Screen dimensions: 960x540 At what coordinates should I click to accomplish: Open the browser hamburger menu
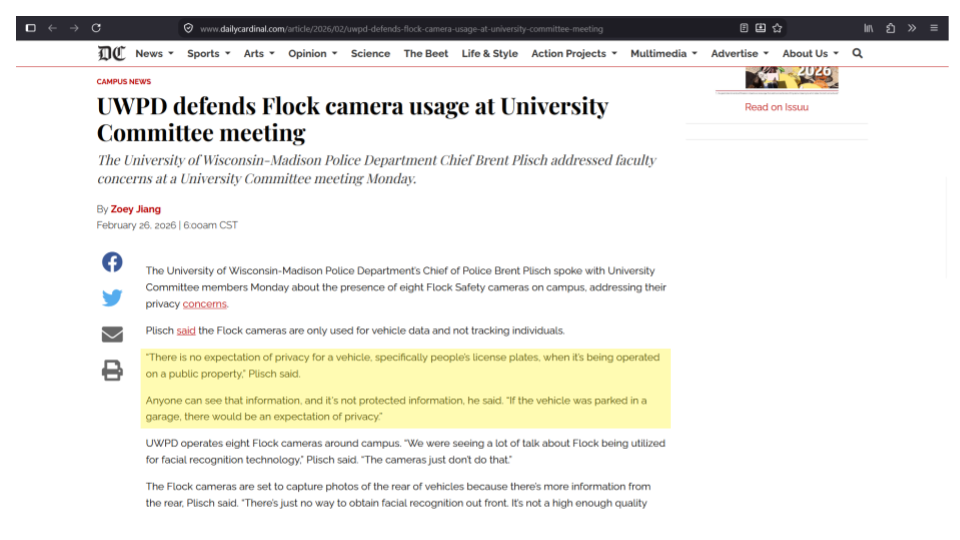tap(934, 28)
